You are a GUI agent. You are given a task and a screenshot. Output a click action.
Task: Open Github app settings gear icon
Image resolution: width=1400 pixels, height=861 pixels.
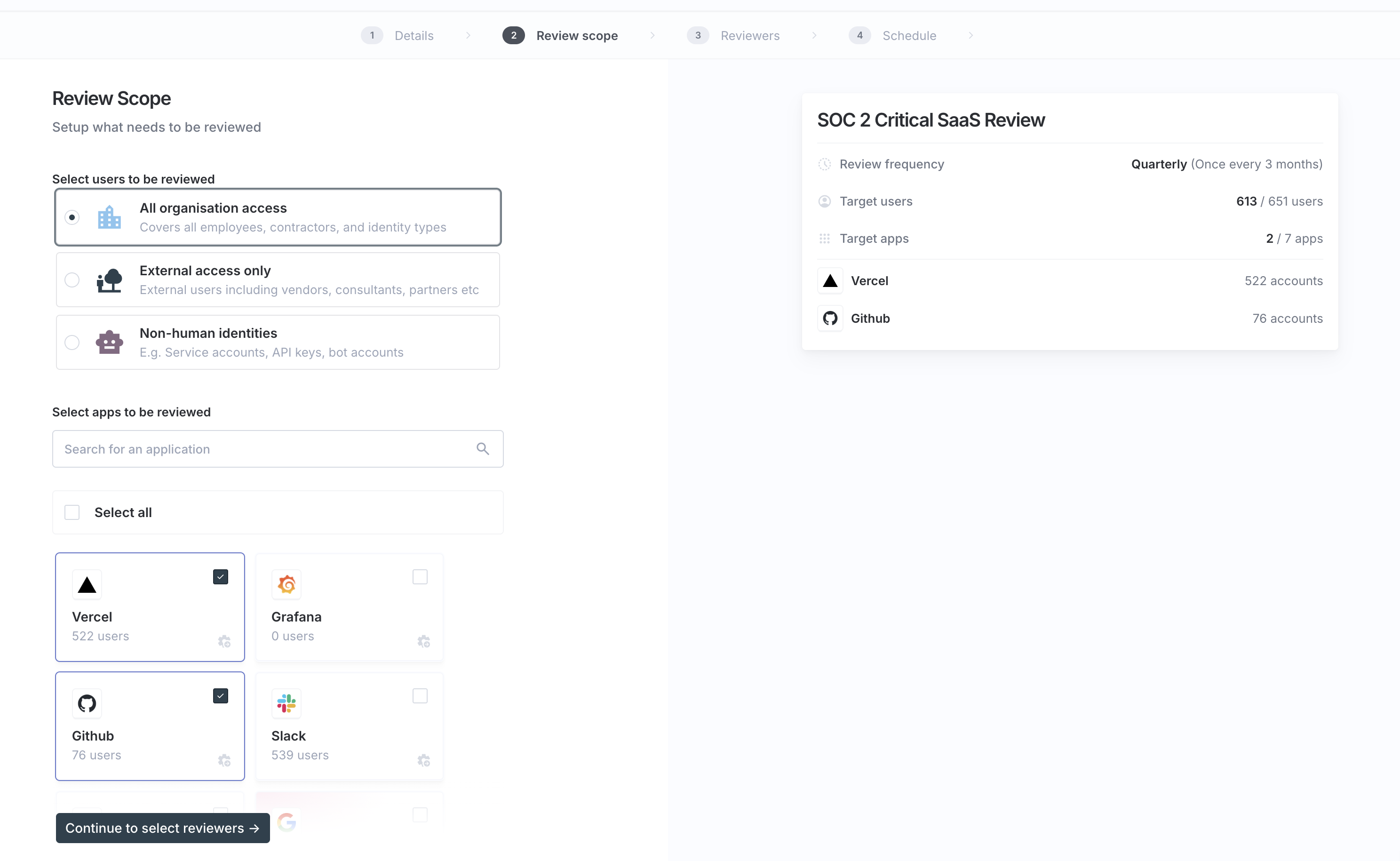pos(224,760)
